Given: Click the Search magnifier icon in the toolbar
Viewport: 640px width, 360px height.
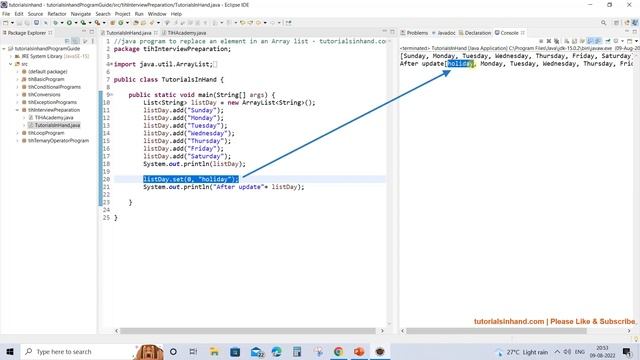Looking at the screenshot, I should pyautogui.click(x=603, y=23).
